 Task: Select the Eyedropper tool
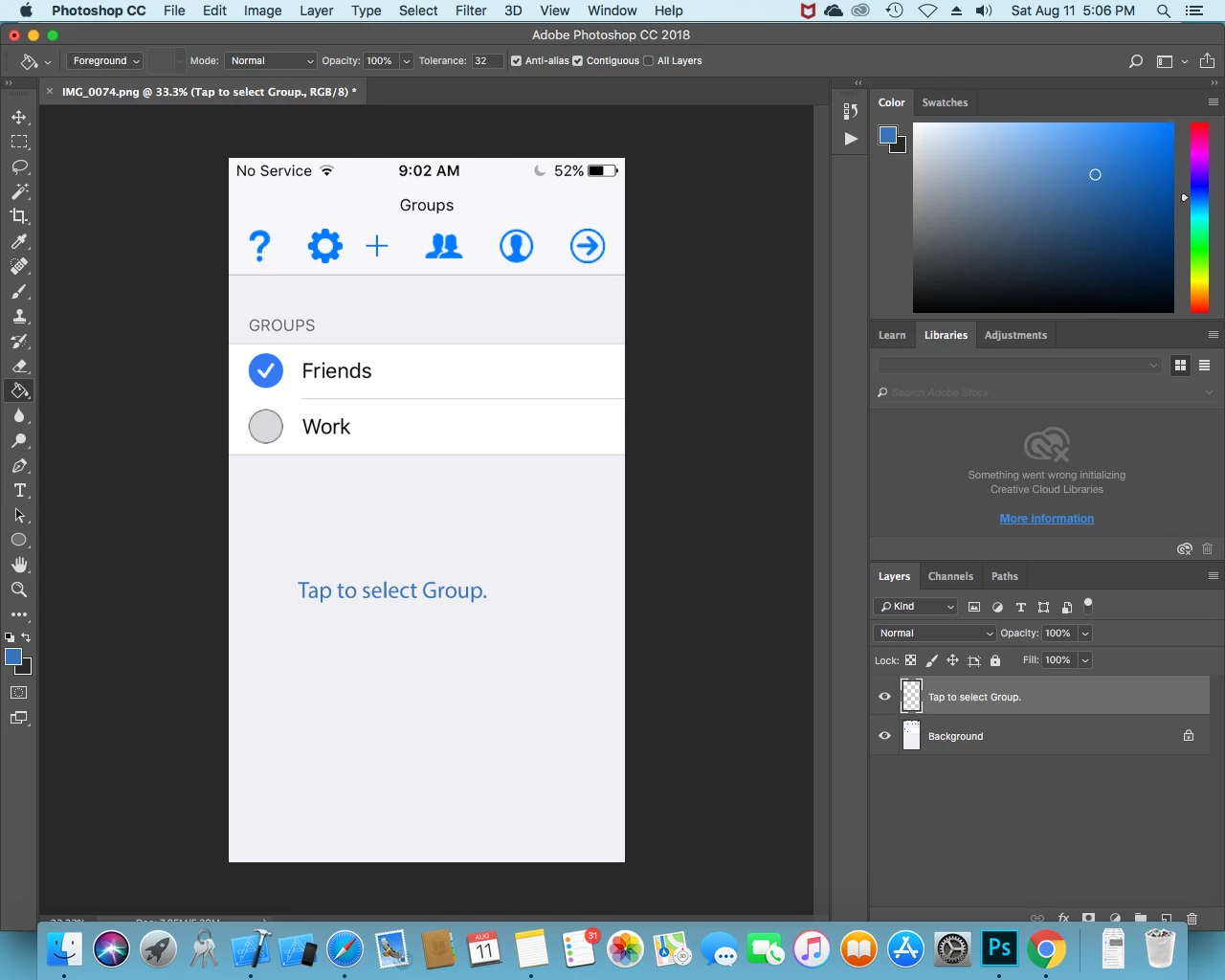(19, 241)
